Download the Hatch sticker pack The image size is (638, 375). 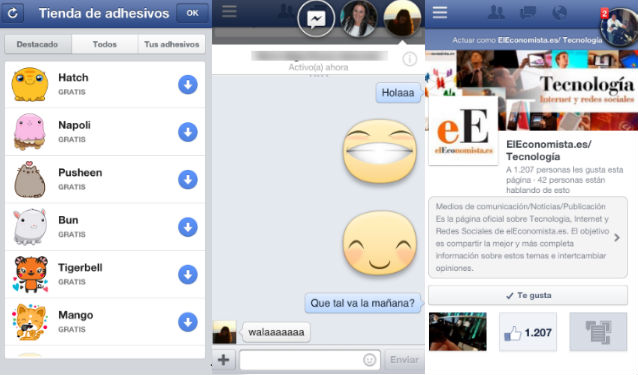coord(188,85)
